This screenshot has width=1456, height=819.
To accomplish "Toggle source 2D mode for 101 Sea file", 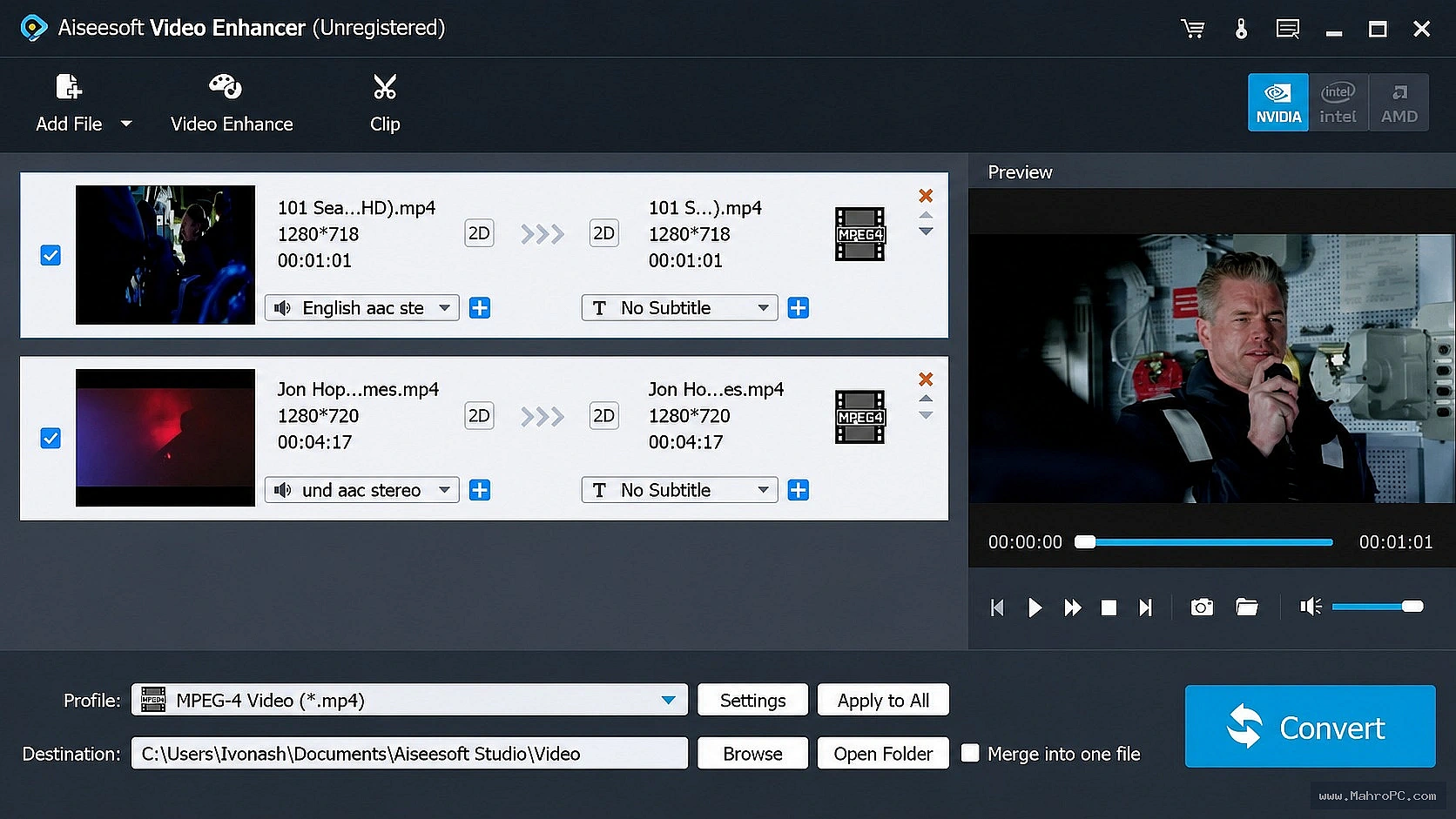I will [479, 233].
